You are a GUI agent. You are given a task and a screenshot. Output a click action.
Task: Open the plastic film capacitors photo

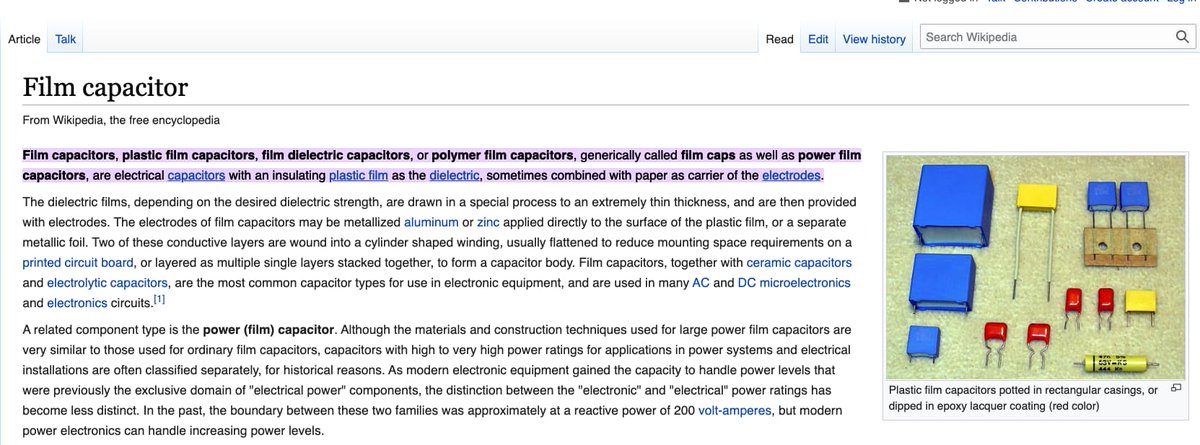click(1035, 266)
